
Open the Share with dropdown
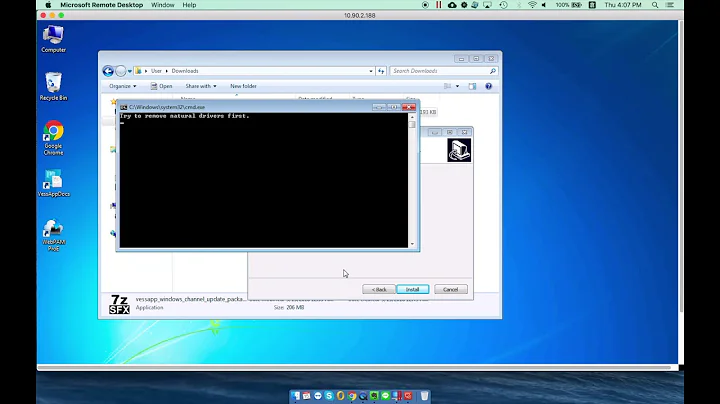point(201,86)
